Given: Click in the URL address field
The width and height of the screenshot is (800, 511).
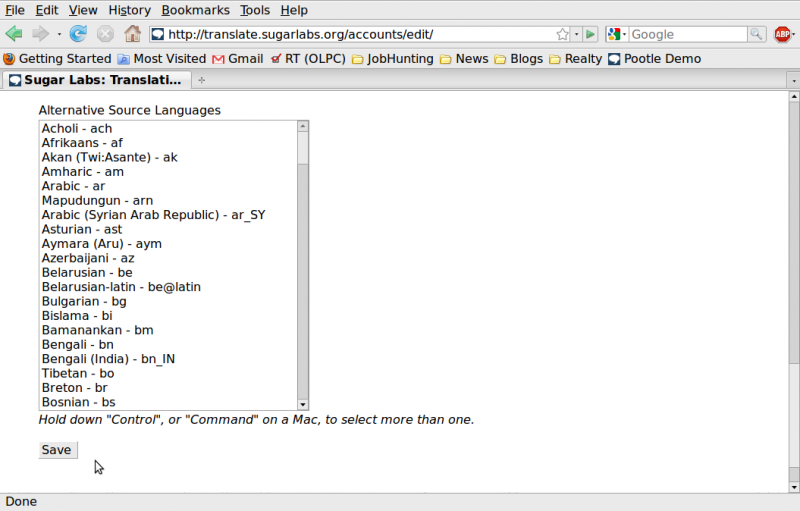Looking at the screenshot, I should coord(350,34).
